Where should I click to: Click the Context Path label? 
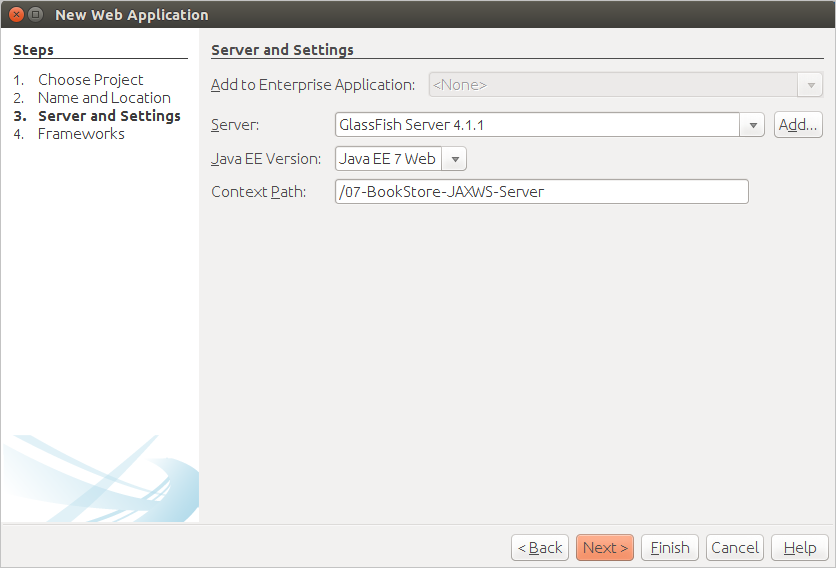tap(259, 191)
